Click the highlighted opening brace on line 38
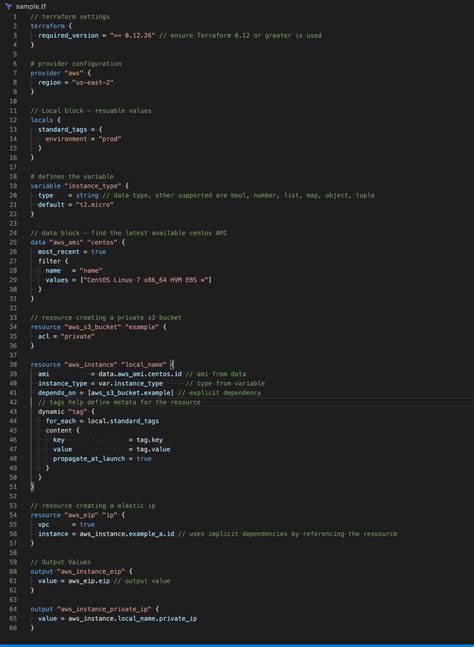Screen dimensions: 474x647 tap(172, 365)
